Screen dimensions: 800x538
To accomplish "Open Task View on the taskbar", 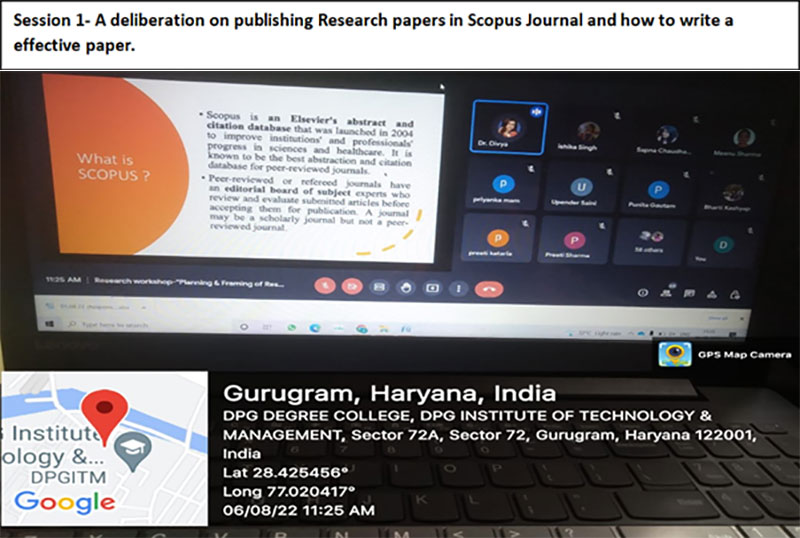I will point(267,327).
